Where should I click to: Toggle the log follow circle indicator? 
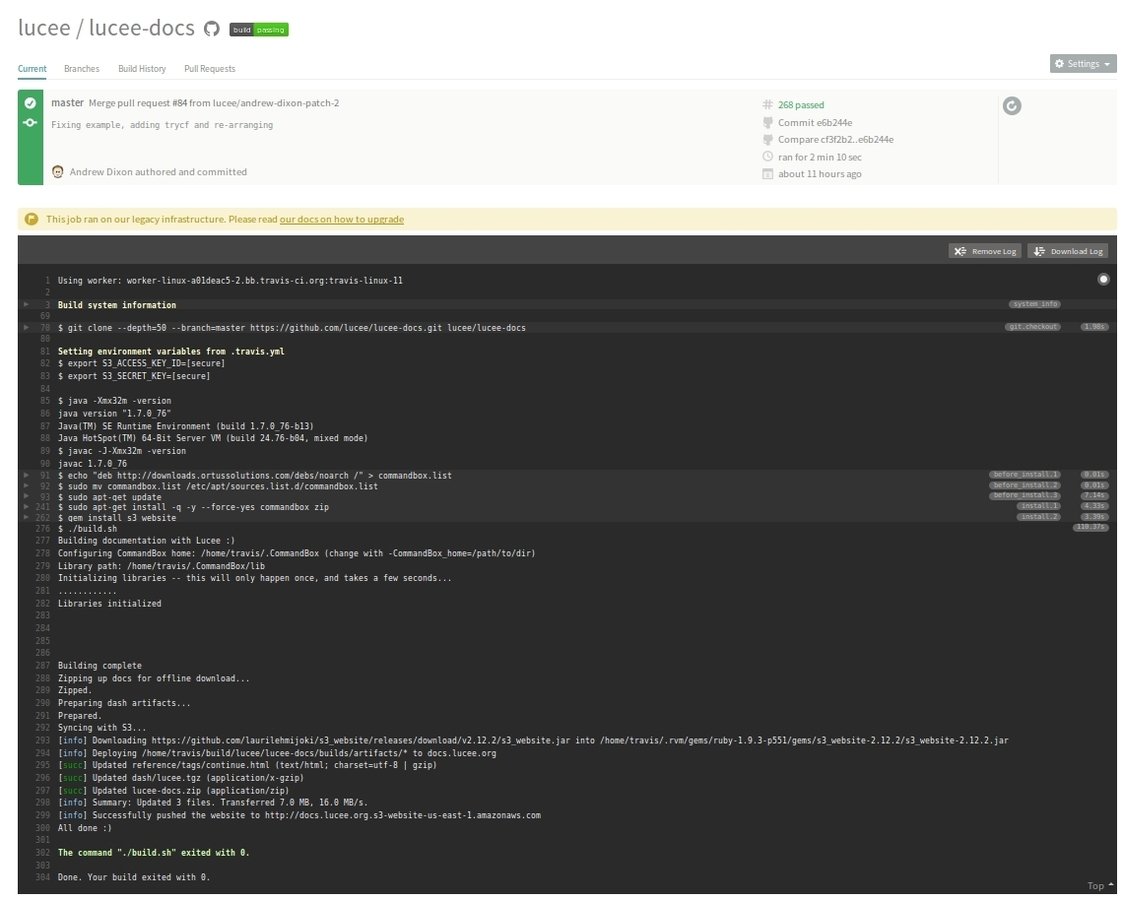[1103, 279]
